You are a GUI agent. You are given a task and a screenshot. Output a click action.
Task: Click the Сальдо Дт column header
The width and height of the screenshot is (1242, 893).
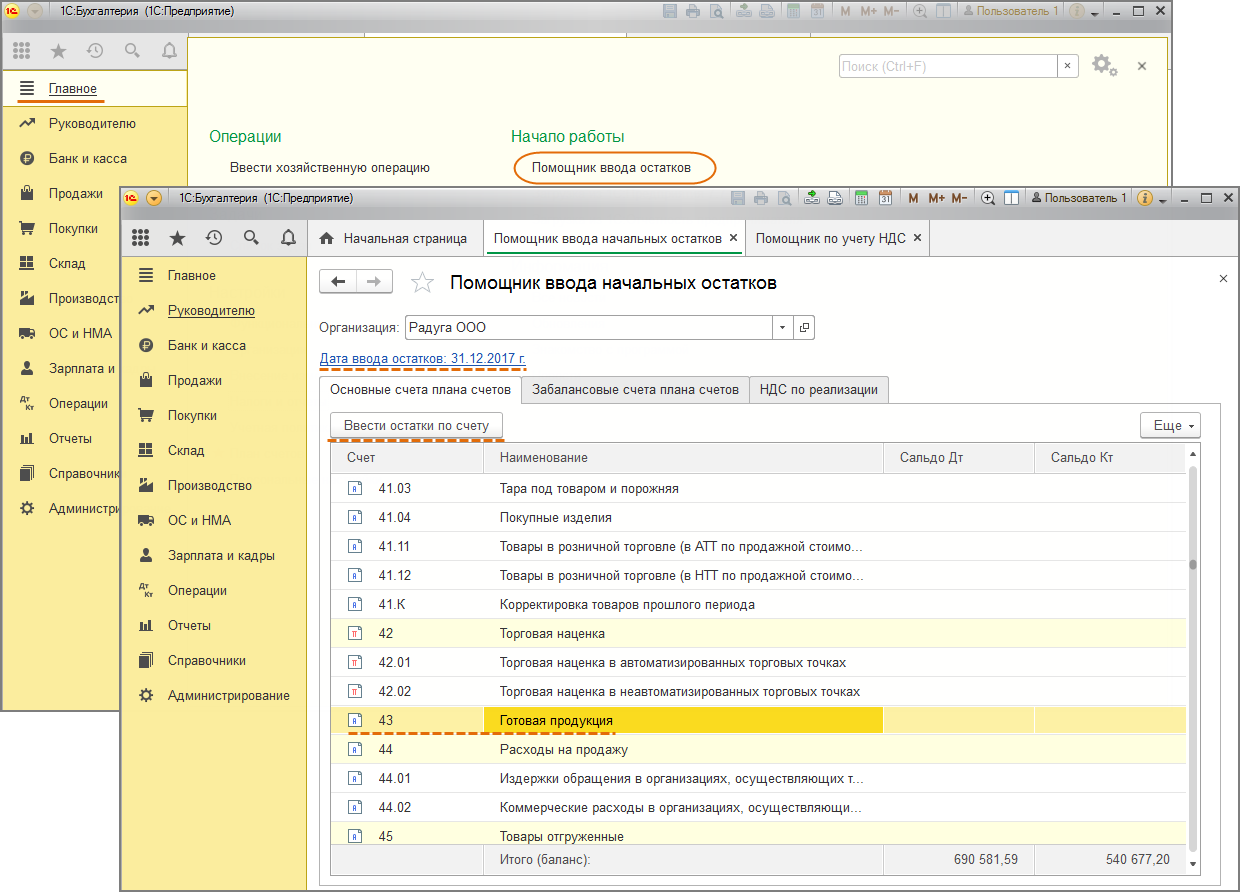[959, 457]
